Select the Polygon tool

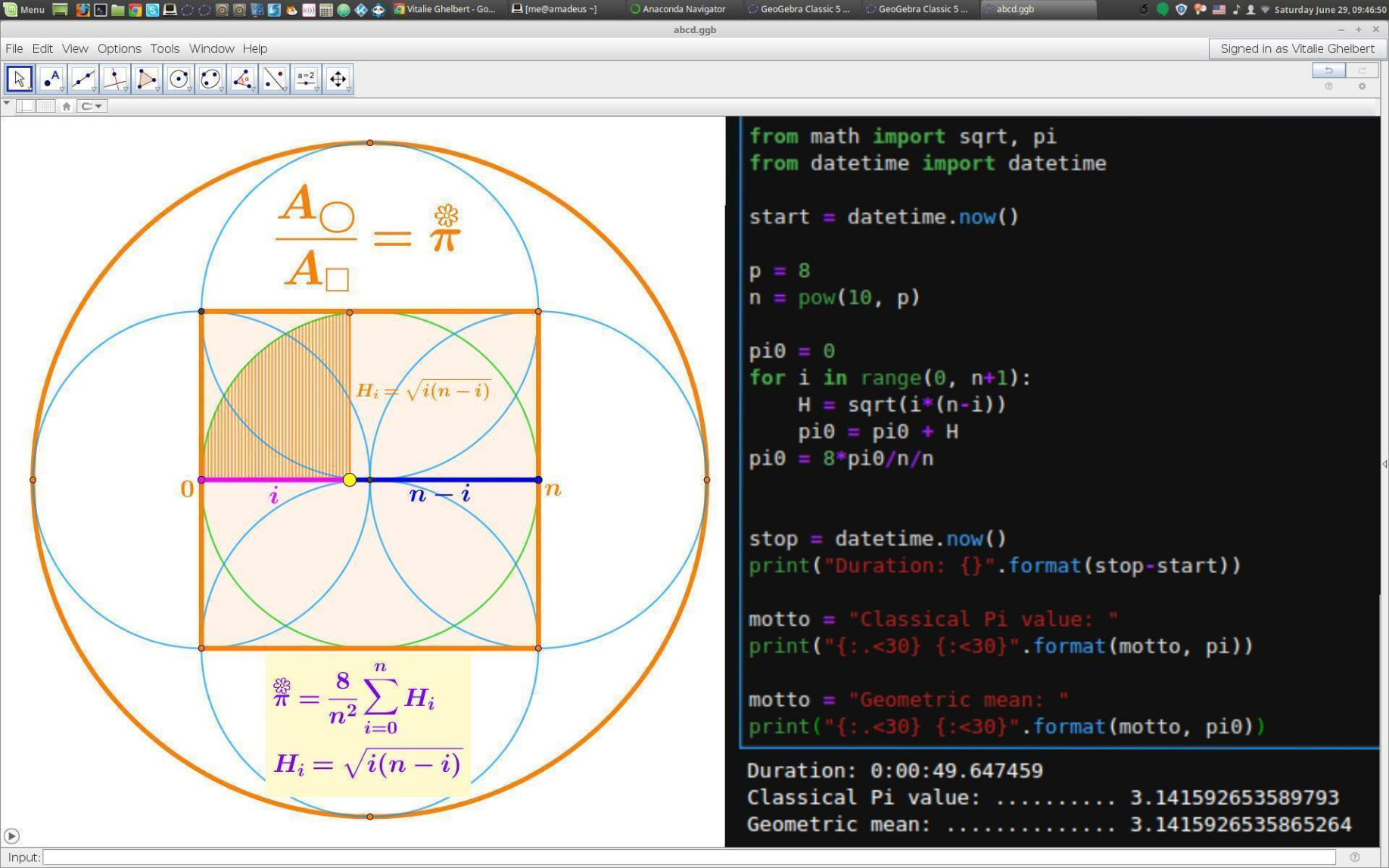pos(146,79)
